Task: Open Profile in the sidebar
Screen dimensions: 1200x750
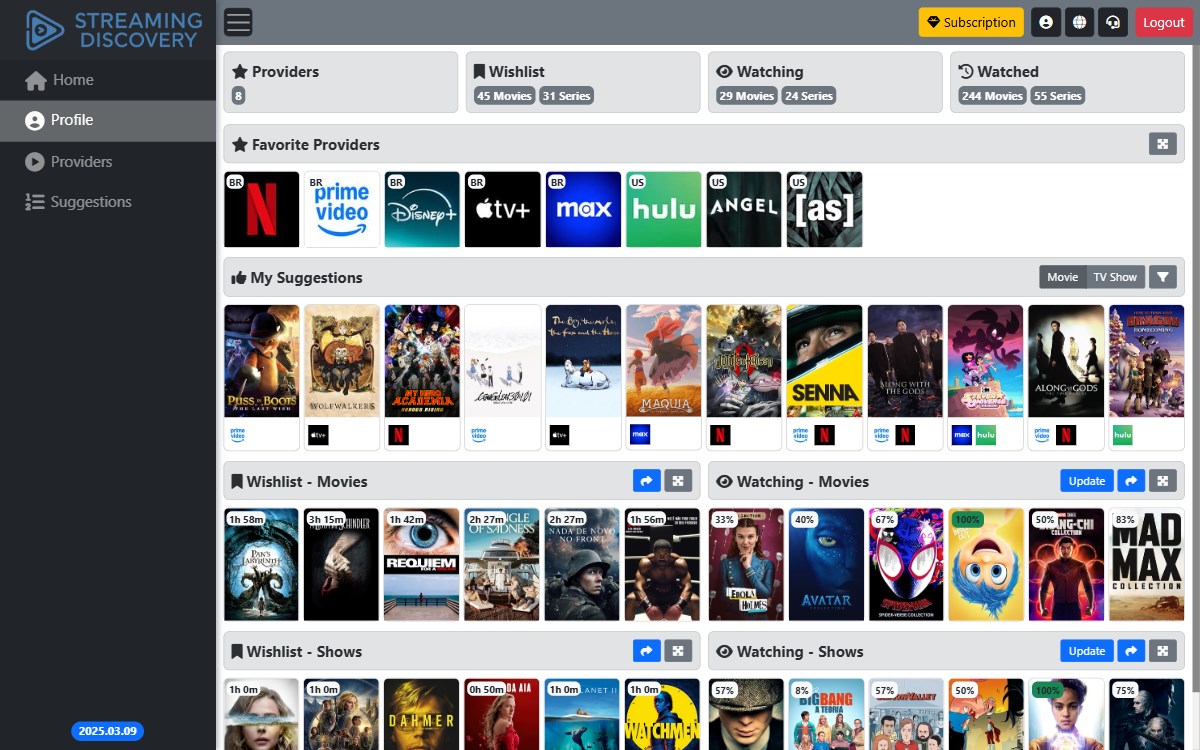Action: point(108,120)
